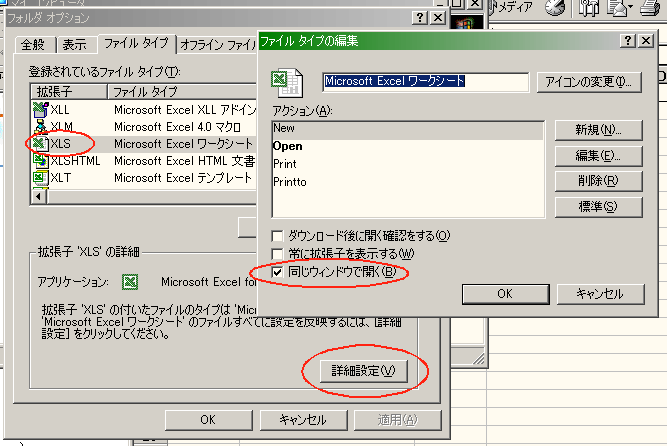Viewport: 667px width, 446px height.
Task: Select Microsoft Excel XLL アドイン row text
Action: point(185,110)
